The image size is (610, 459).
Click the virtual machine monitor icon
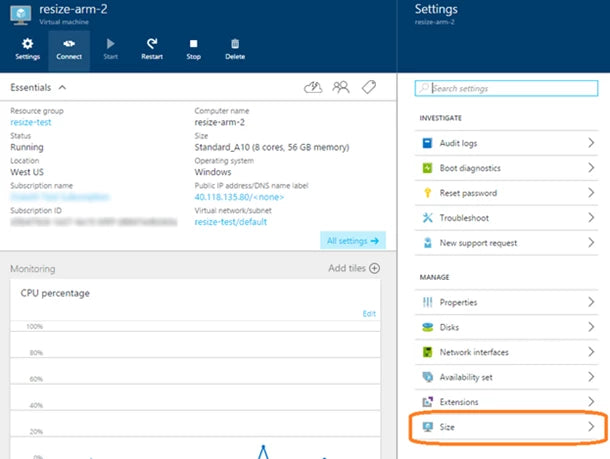coord(21,15)
